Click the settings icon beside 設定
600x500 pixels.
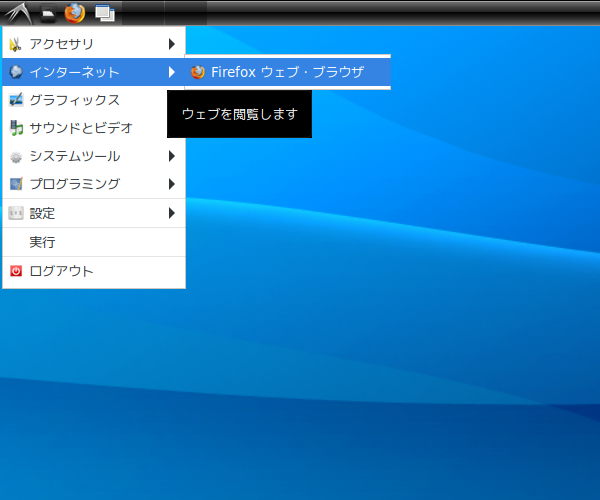click(x=16, y=213)
